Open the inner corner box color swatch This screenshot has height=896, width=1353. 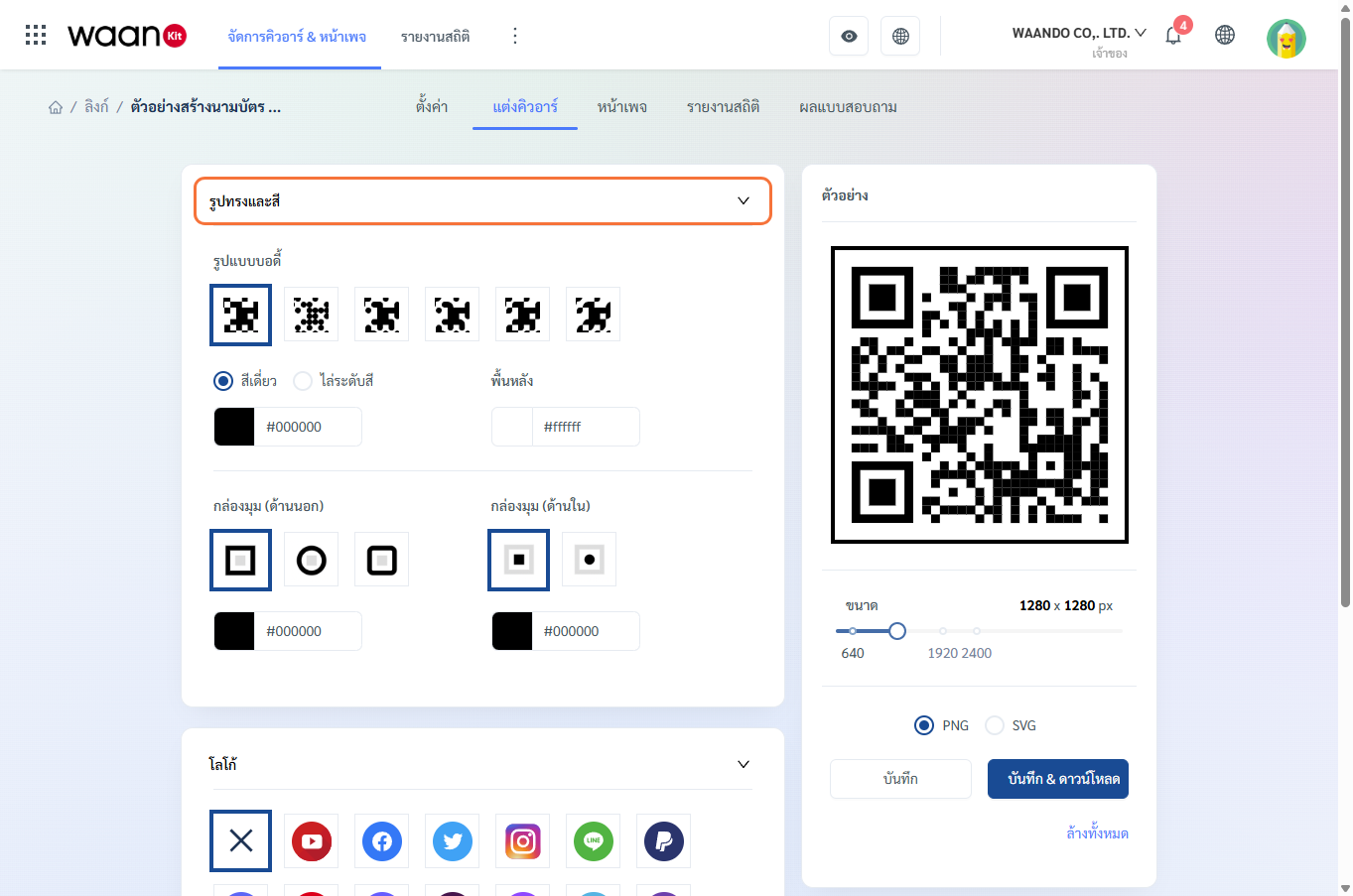512,631
